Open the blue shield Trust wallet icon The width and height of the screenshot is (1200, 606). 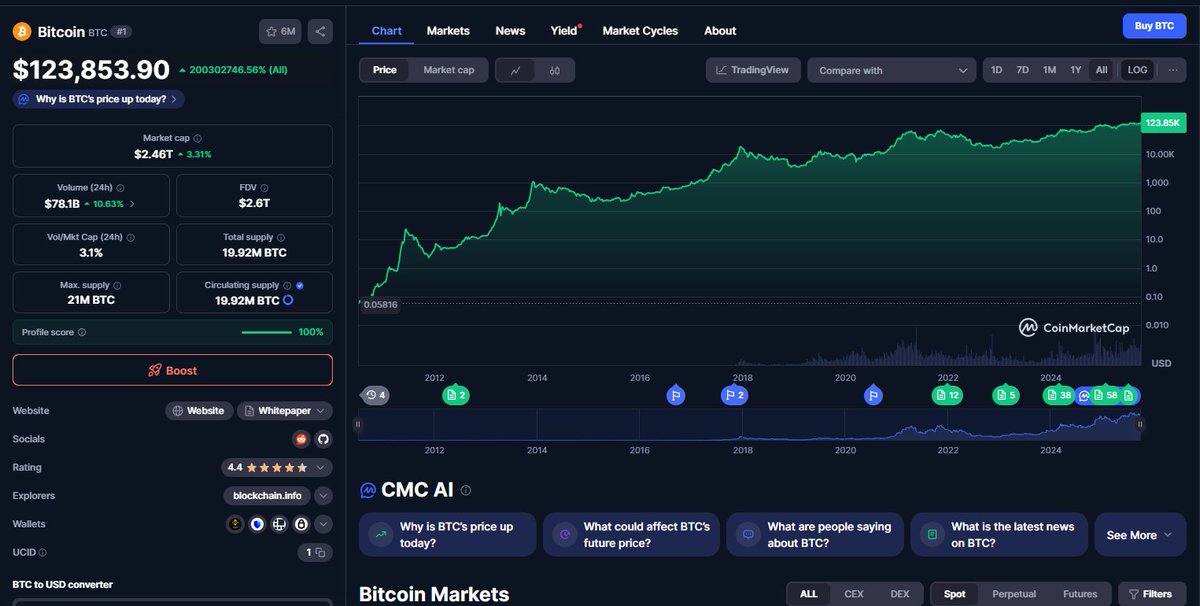click(257, 524)
